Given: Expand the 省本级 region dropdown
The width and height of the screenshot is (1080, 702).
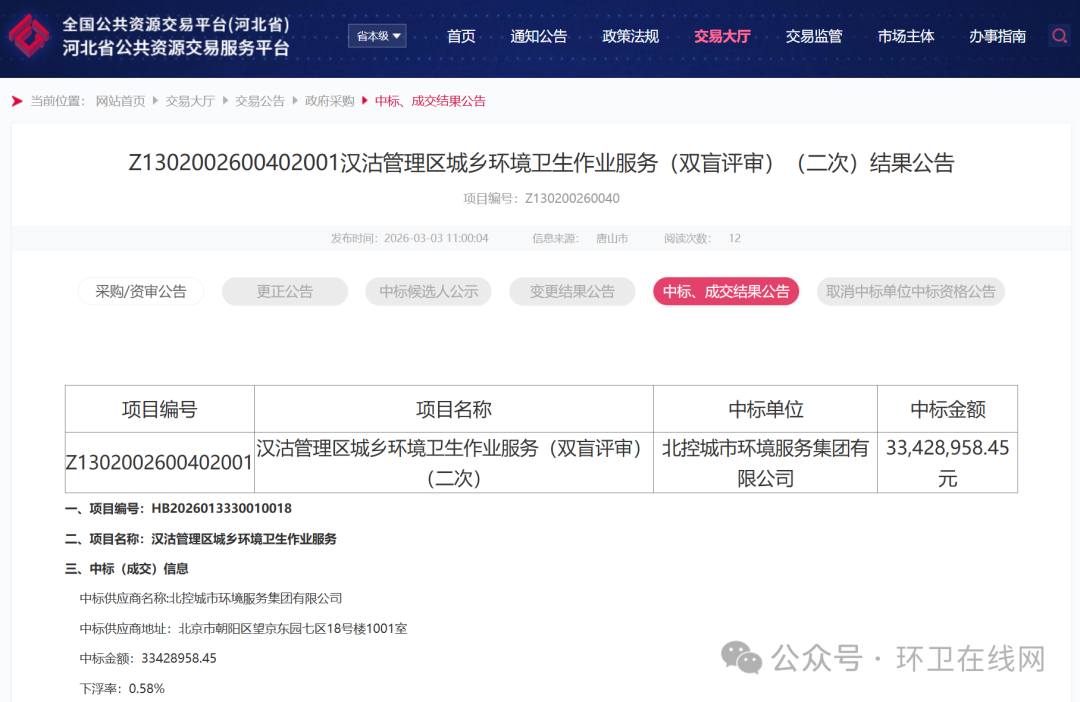Looking at the screenshot, I should [377, 36].
